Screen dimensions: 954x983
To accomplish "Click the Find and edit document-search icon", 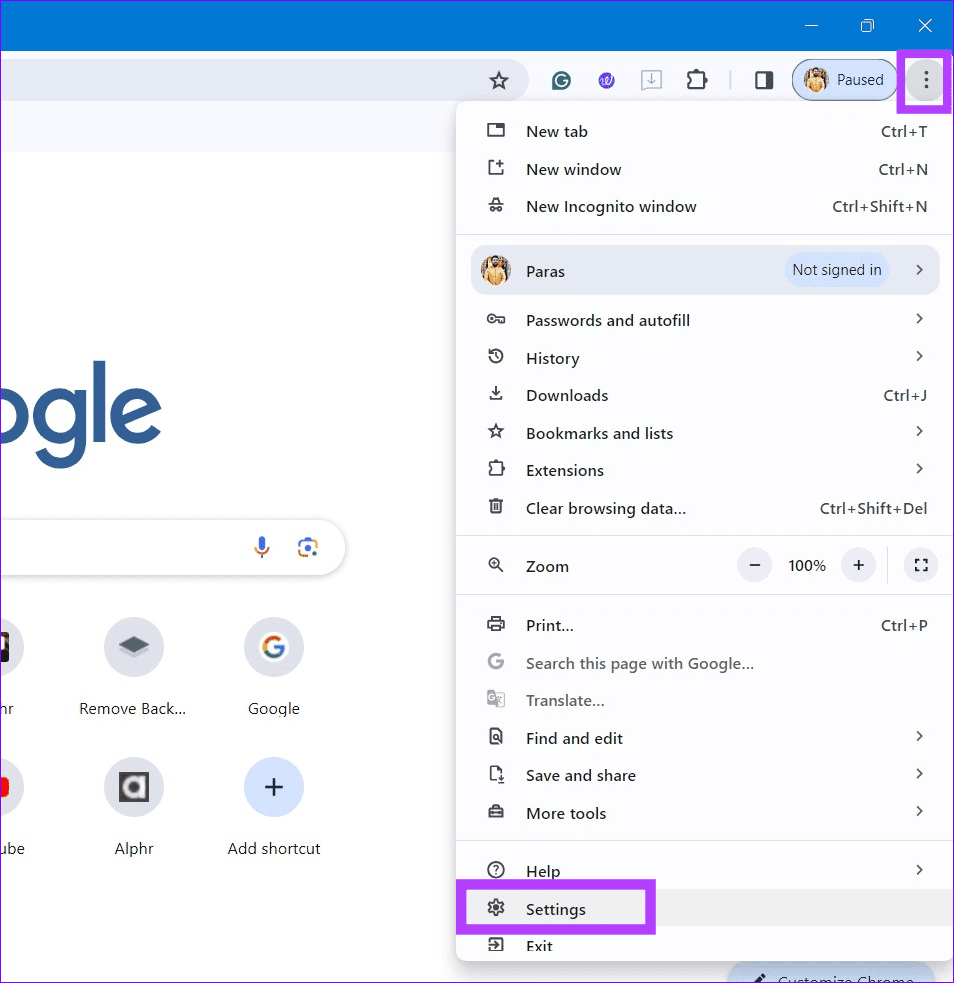I will [x=496, y=736].
